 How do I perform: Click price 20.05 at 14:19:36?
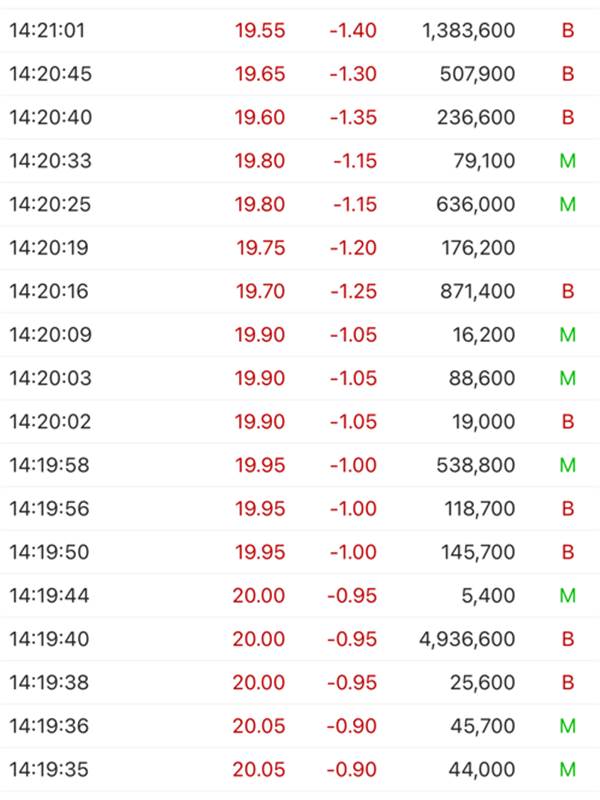[259, 726]
